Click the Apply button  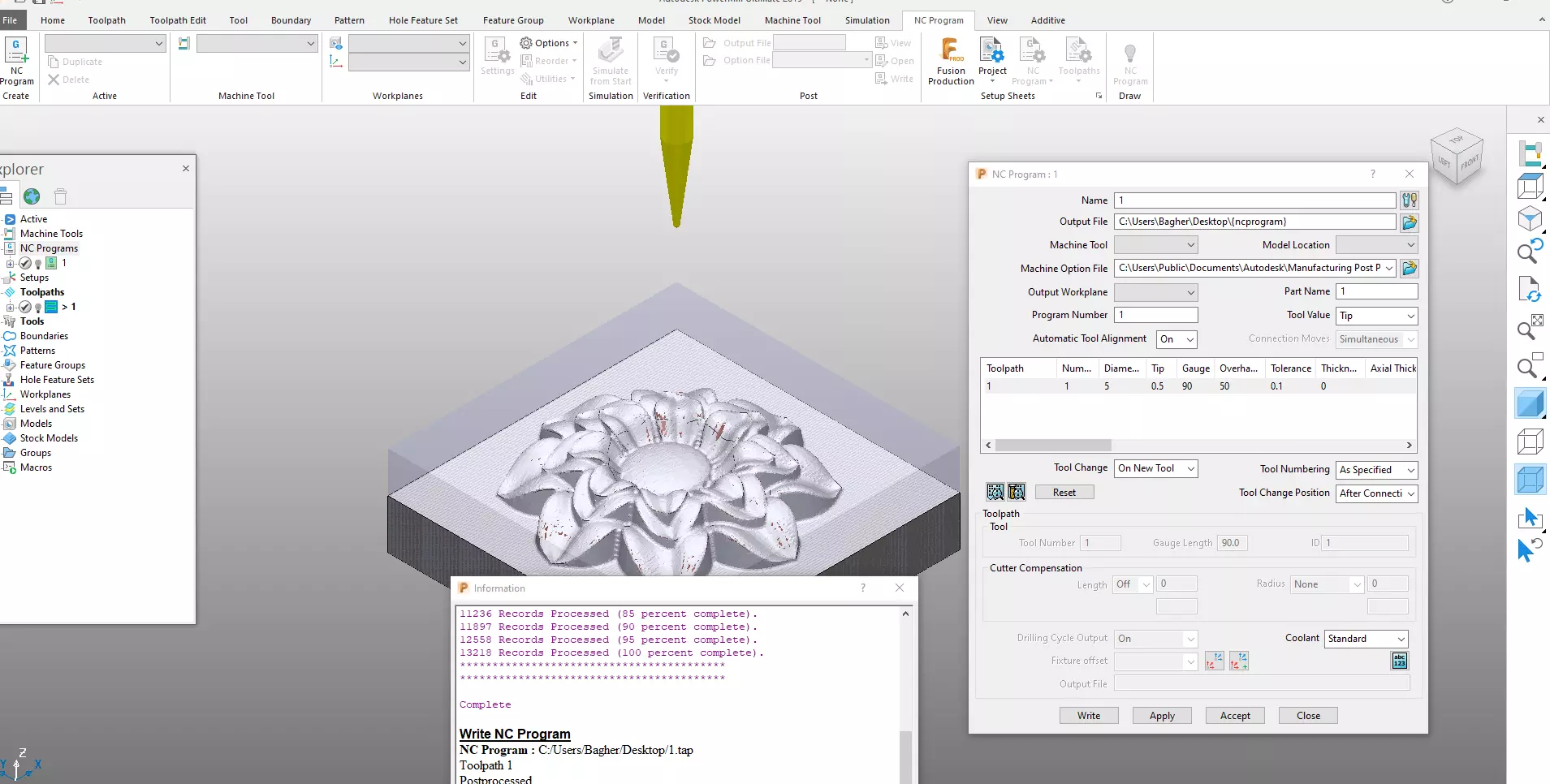[x=1162, y=716]
